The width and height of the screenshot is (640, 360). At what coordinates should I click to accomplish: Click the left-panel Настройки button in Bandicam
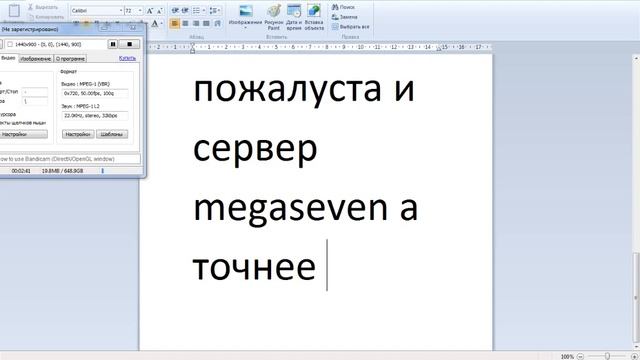click(23, 134)
